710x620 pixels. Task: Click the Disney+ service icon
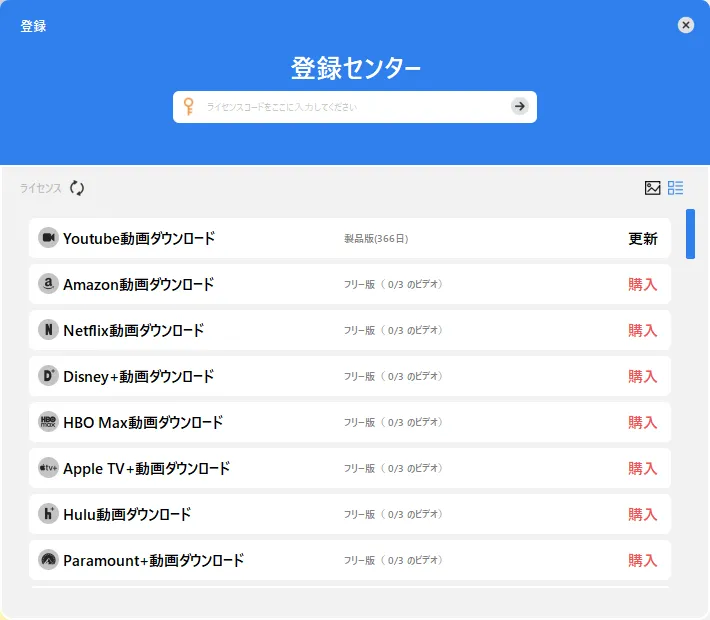pyautogui.click(x=48, y=376)
